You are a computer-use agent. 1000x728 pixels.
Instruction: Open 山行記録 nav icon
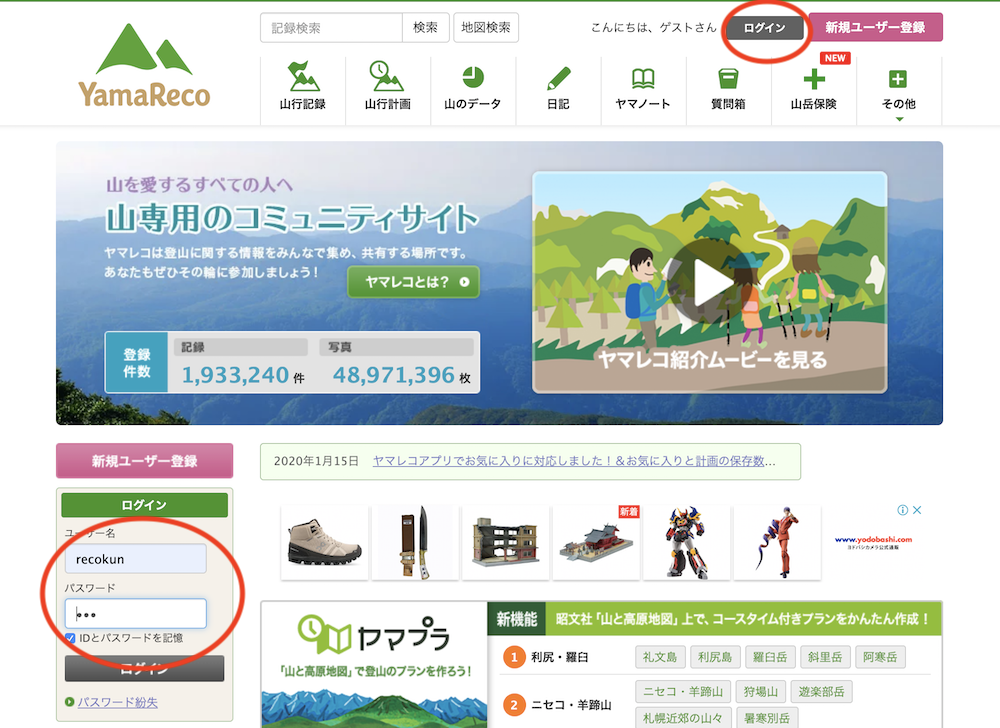point(303,86)
